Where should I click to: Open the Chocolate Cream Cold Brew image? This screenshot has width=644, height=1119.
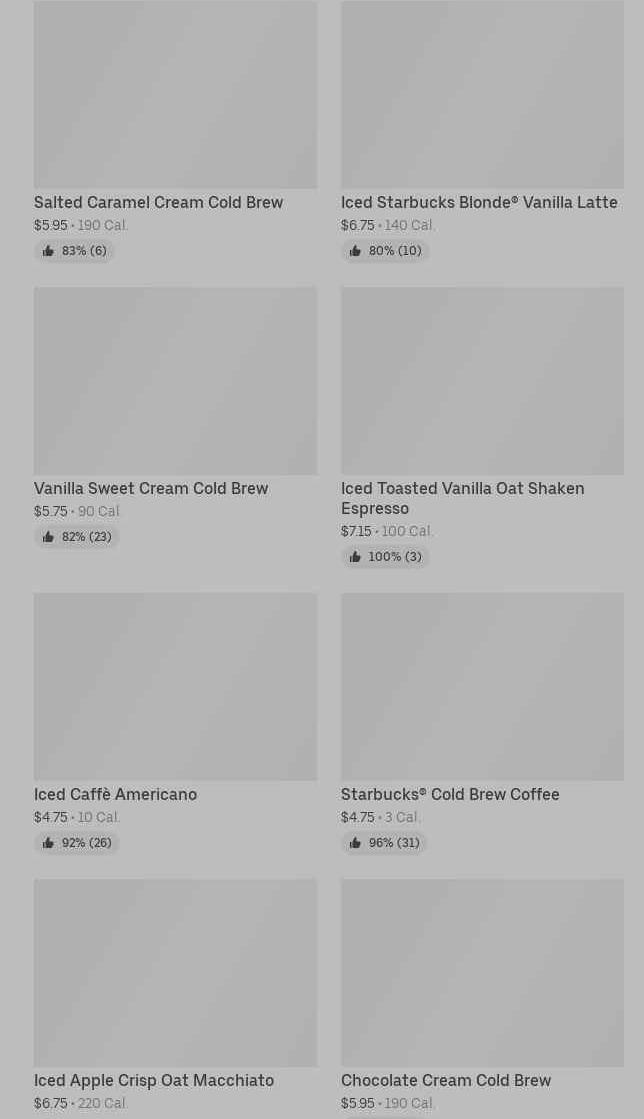[x=482, y=973]
